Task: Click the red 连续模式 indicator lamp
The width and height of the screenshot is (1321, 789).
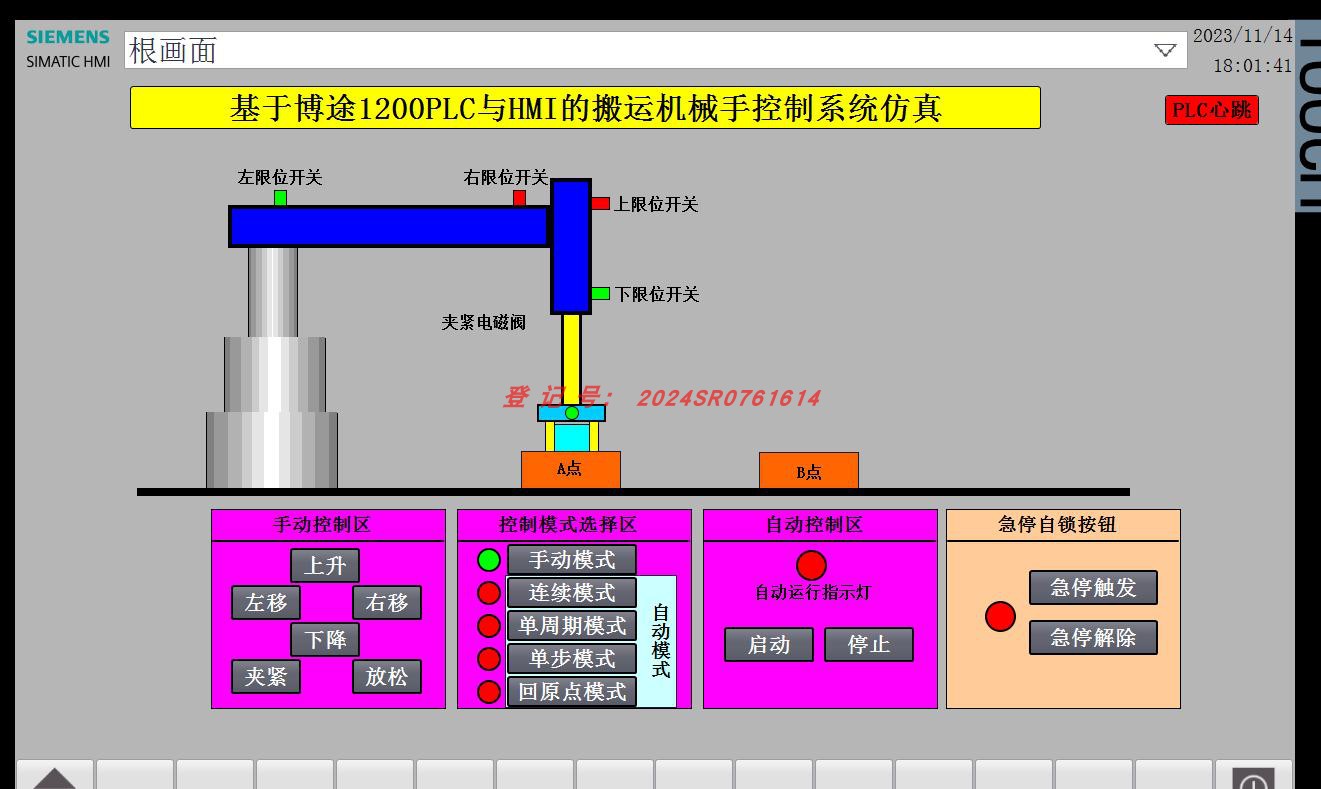Action: point(489,593)
